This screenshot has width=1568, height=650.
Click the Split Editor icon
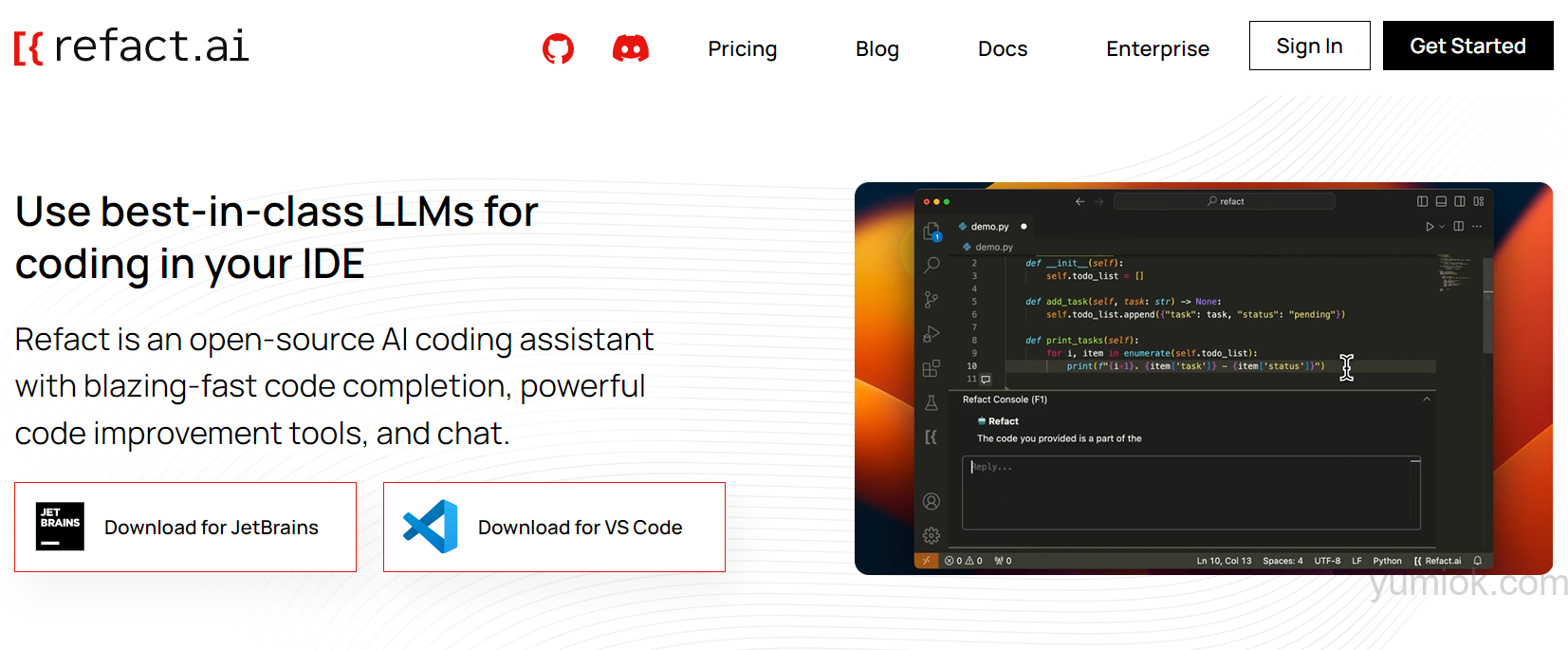pos(1459,227)
